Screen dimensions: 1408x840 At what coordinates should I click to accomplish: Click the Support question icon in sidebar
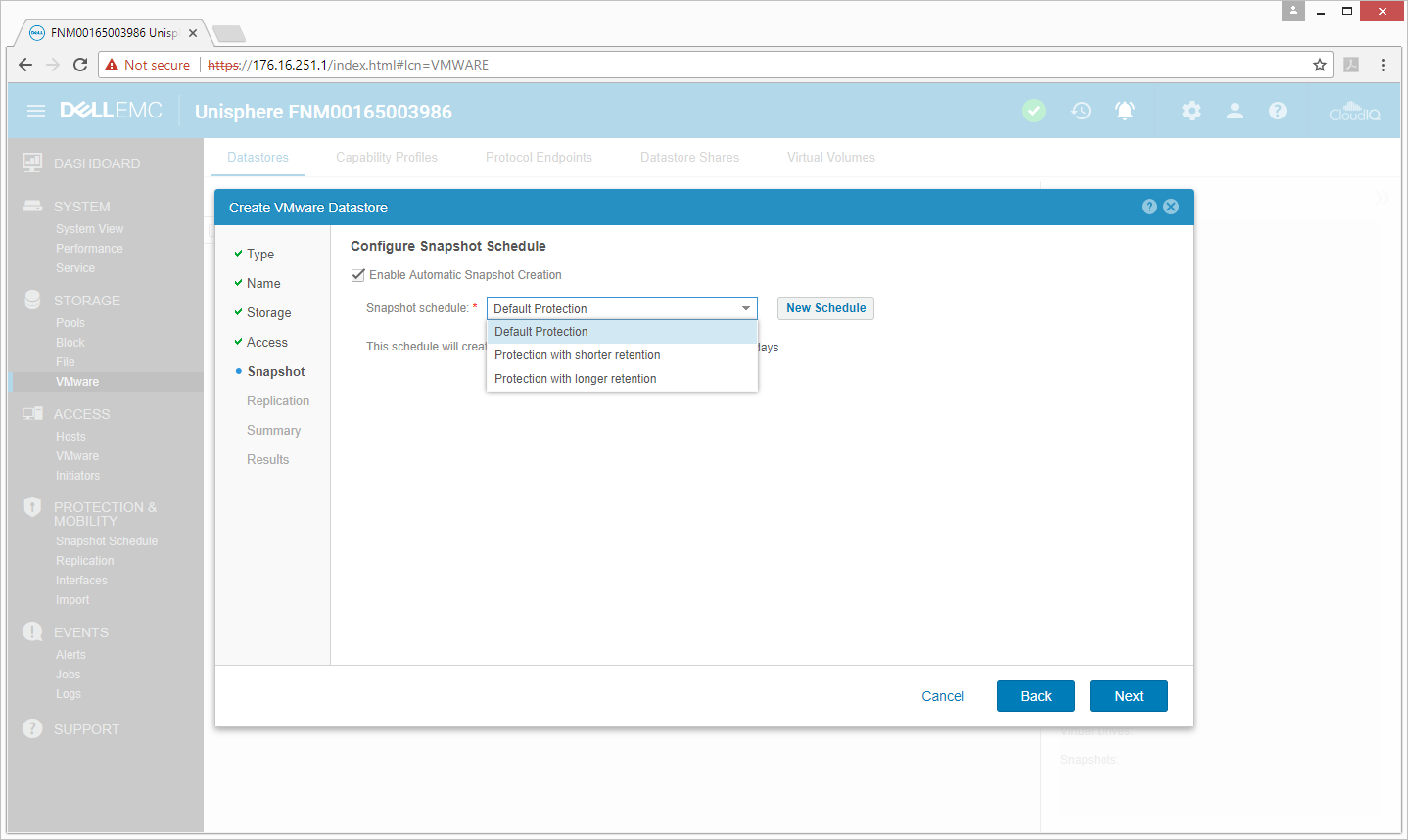click(x=32, y=728)
